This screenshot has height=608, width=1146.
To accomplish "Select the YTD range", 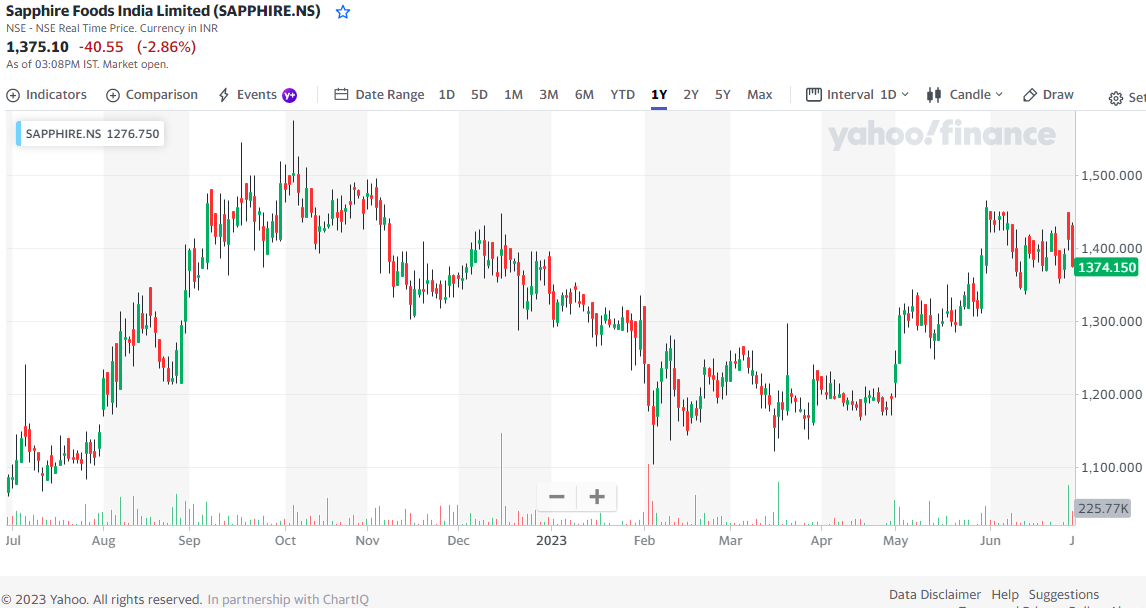I will [623, 95].
